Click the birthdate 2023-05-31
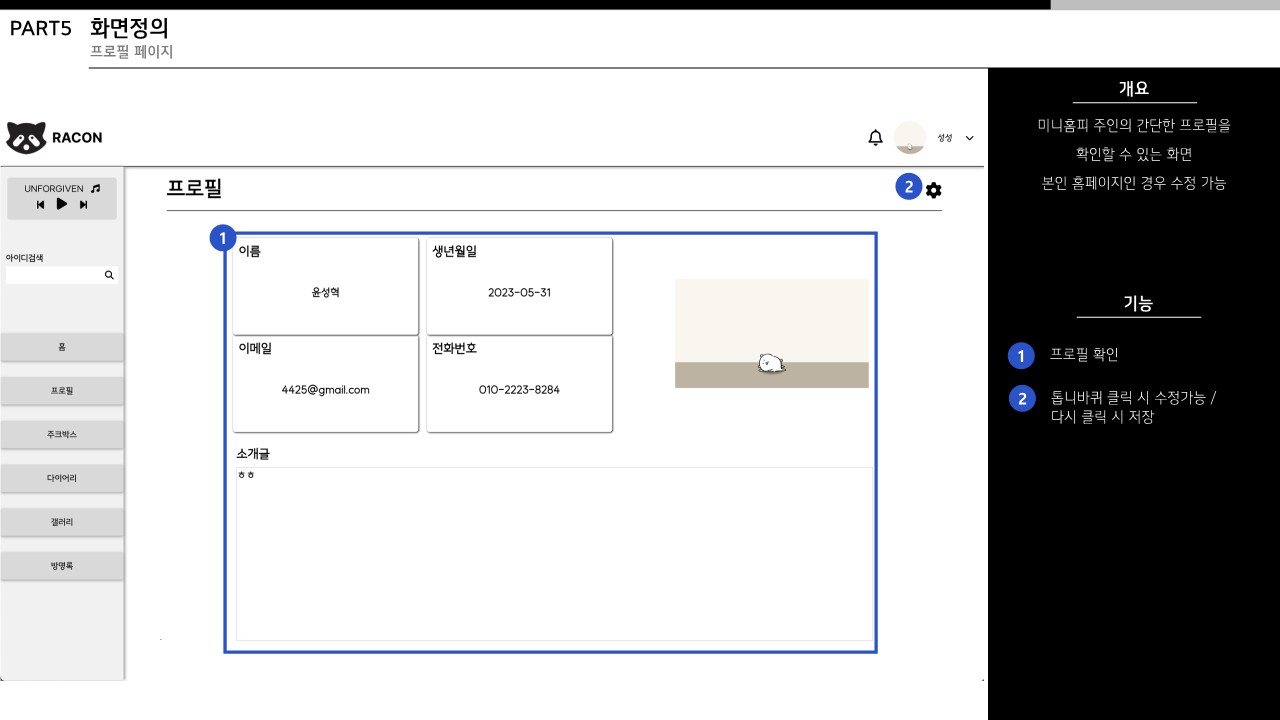Viewport: 1280px width, 720px height. (x=519, y=293)
